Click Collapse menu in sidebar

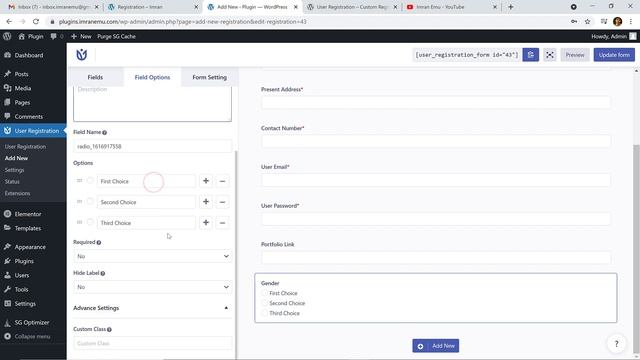pyautogui.click(x=33, y=336)
